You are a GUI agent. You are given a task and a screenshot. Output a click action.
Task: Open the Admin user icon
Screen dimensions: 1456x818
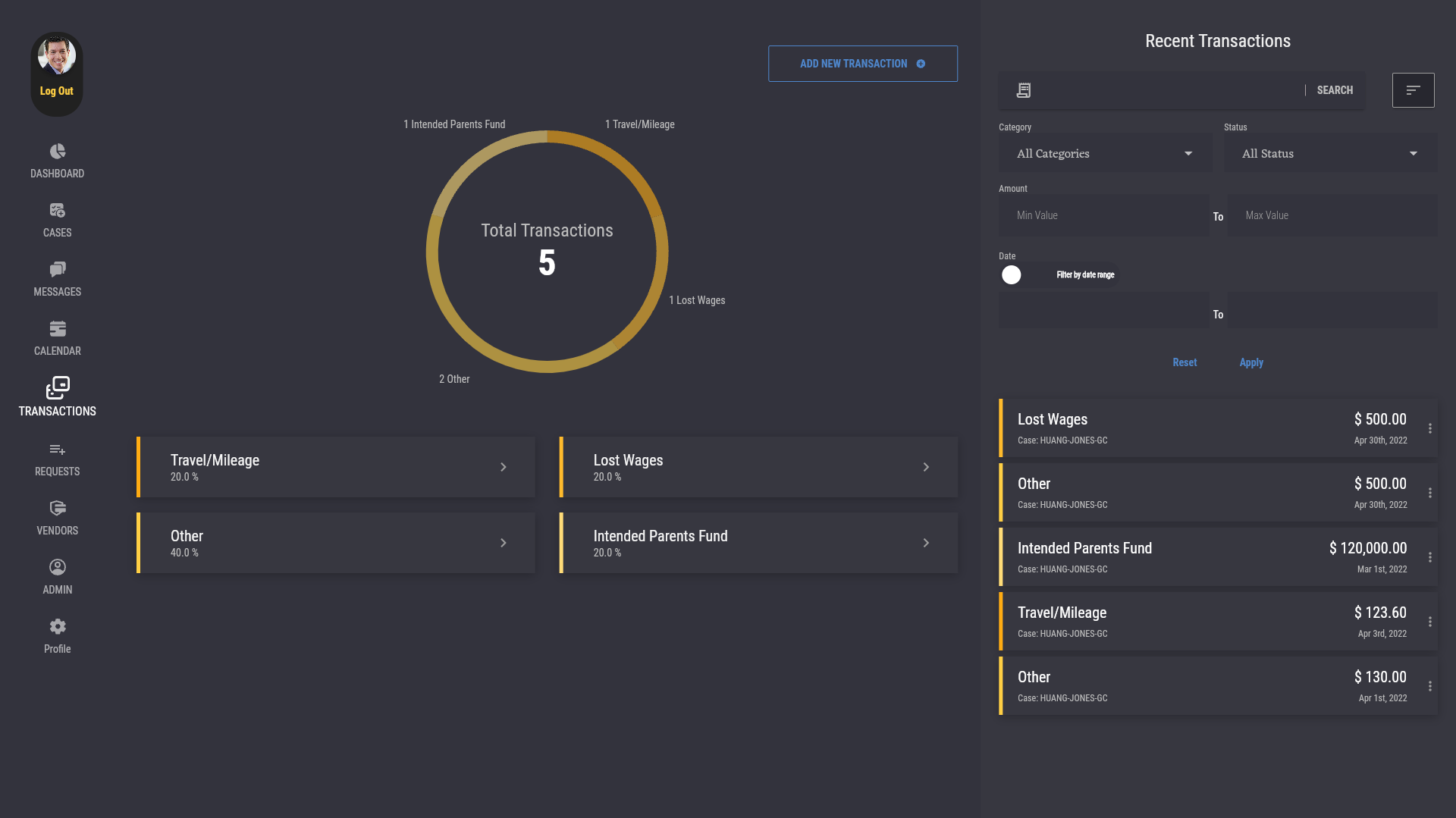click(x=58, y=568)
